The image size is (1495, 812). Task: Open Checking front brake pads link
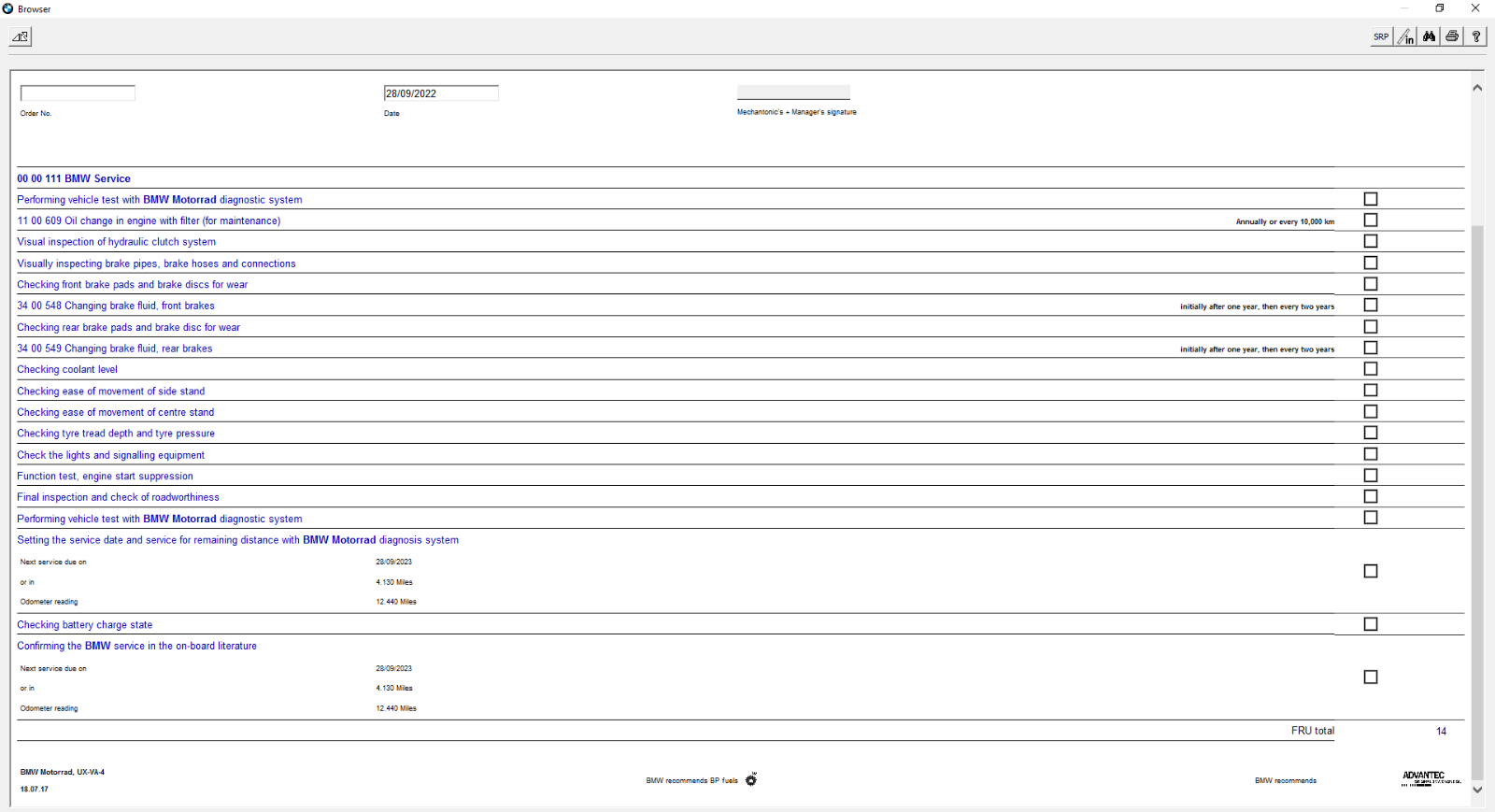(133, 285)
